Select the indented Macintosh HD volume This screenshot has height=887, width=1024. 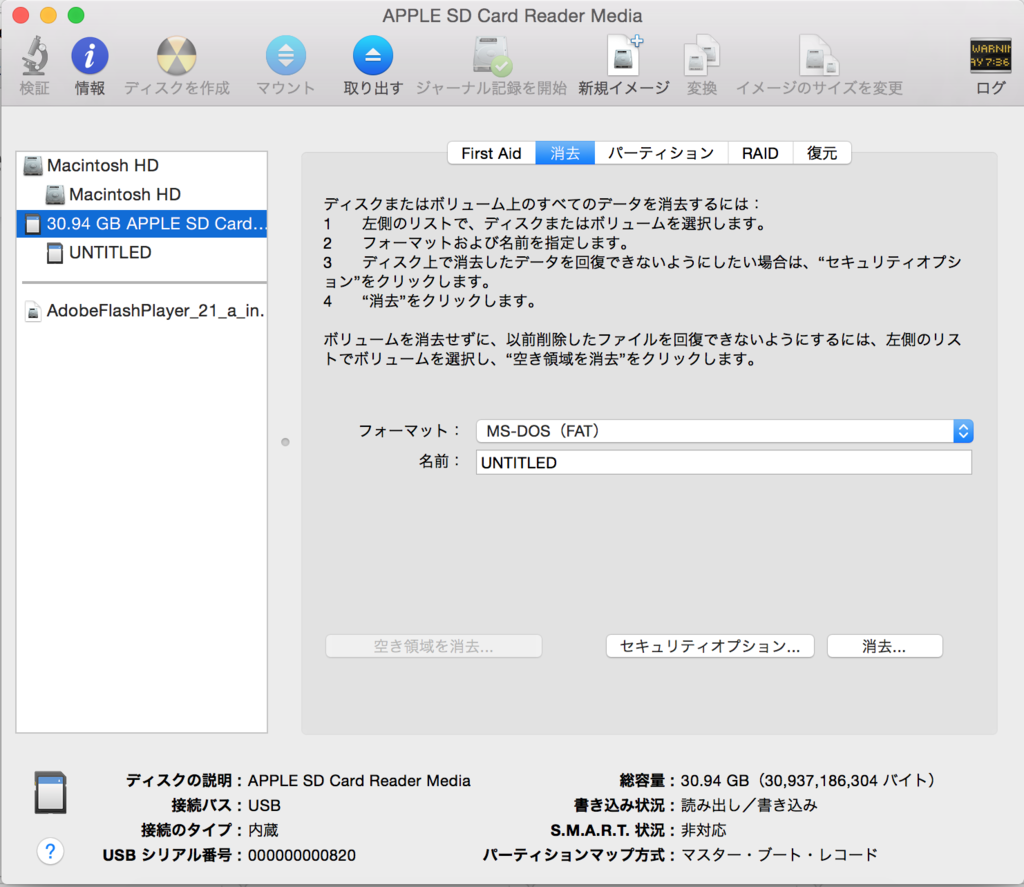142,195
